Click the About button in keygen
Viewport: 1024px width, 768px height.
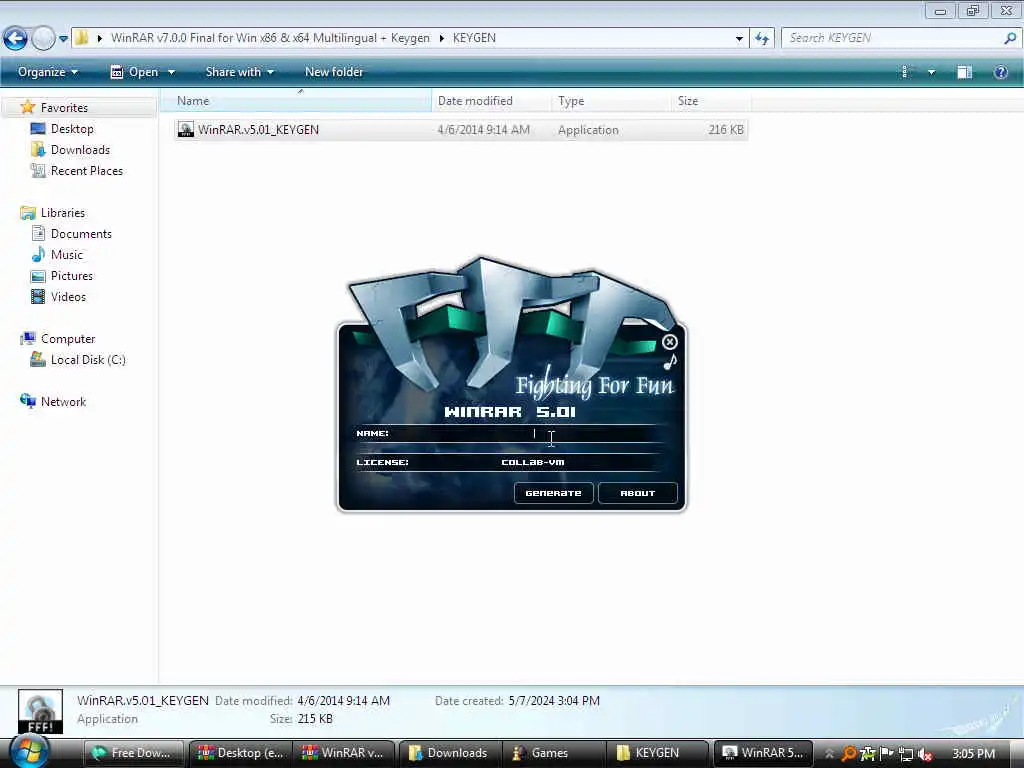point(637,493)
